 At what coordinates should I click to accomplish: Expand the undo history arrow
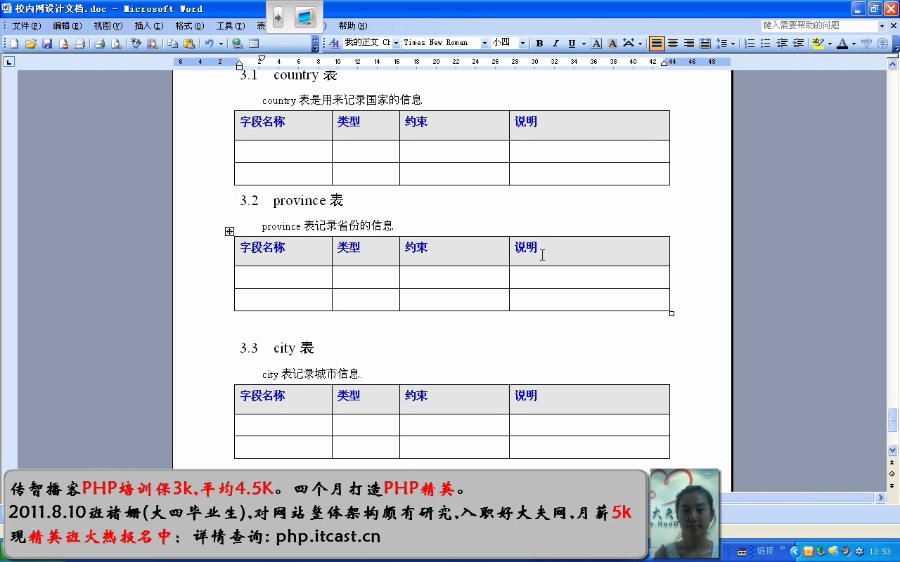pyautogui.click(x=221, y=44)
